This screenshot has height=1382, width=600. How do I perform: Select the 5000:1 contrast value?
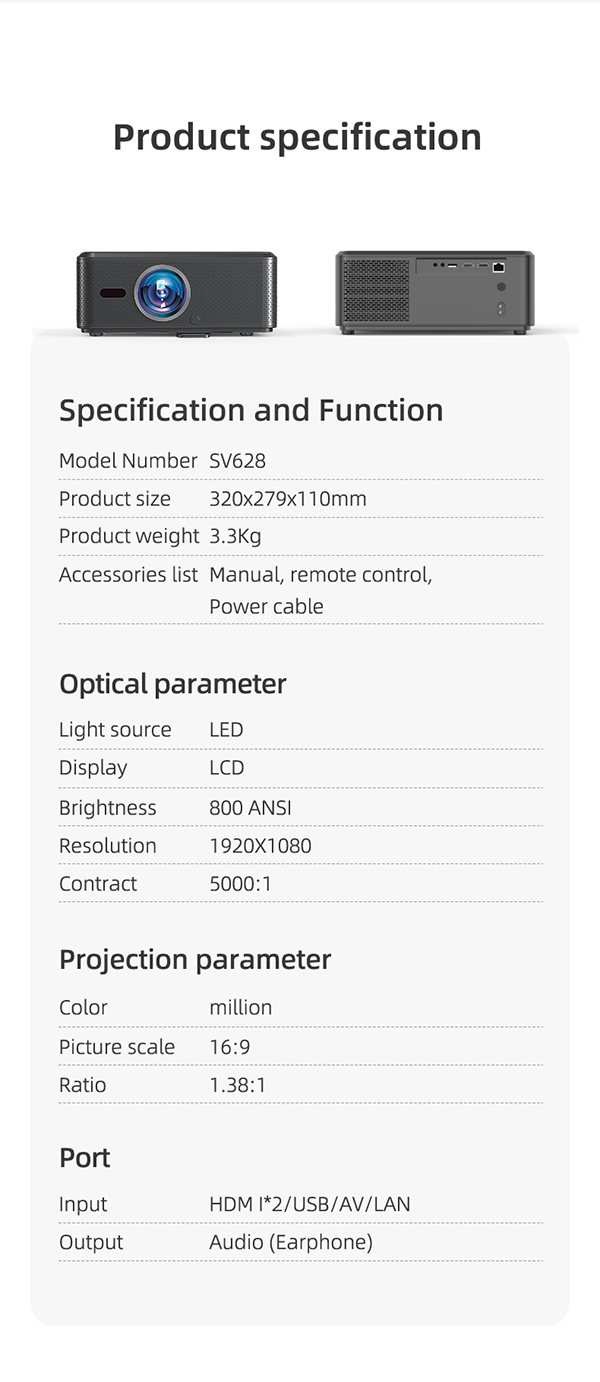[240, 884]
